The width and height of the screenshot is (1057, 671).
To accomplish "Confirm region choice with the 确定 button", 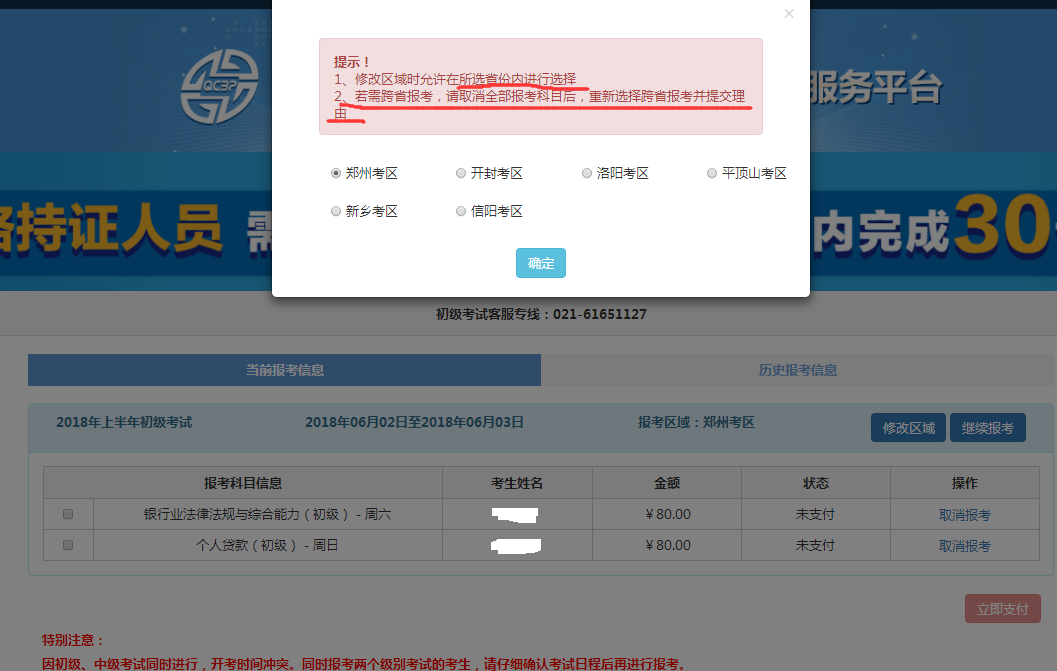I will pos(540,262).
